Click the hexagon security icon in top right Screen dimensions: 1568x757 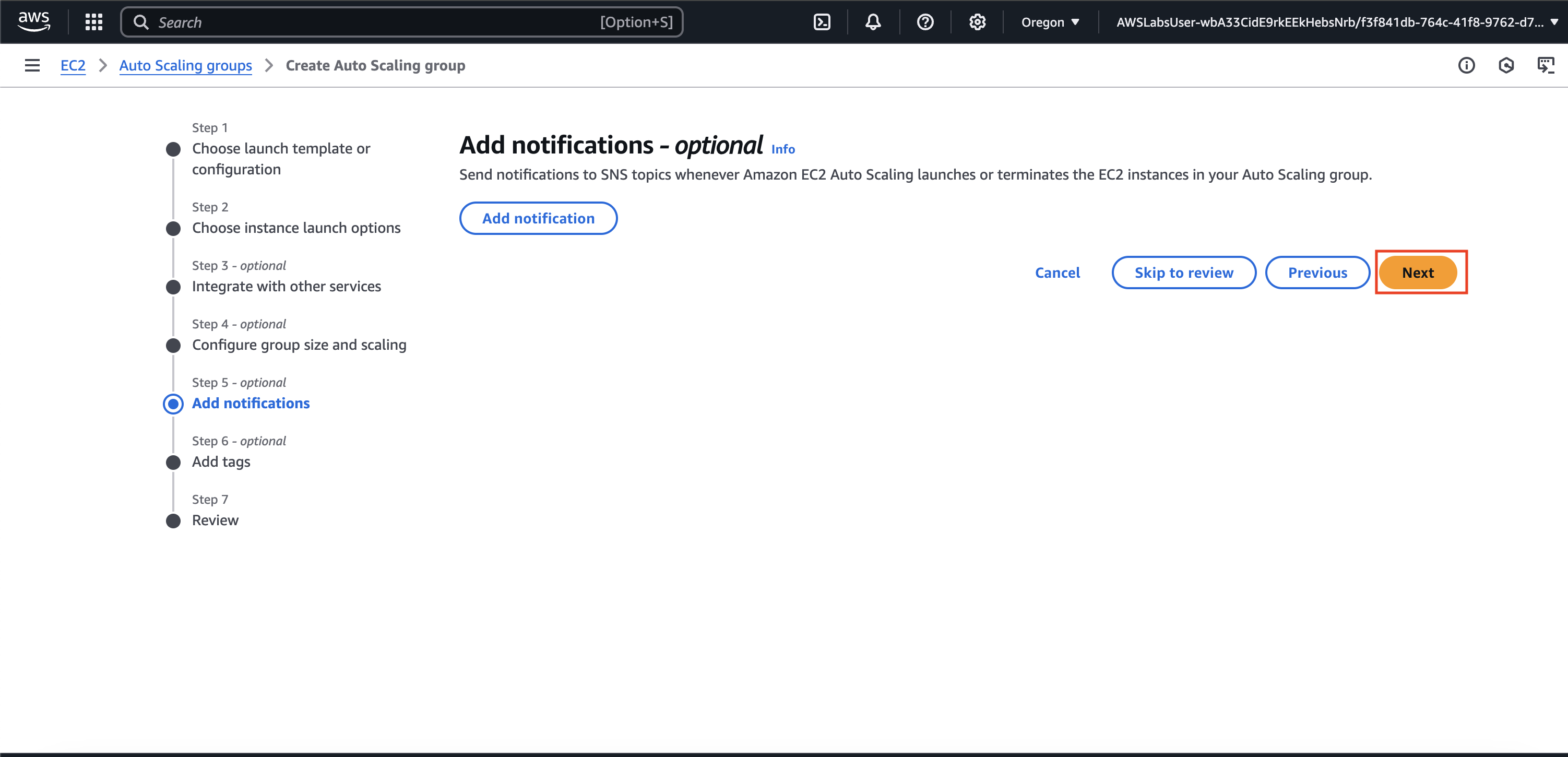point(1505,65)
